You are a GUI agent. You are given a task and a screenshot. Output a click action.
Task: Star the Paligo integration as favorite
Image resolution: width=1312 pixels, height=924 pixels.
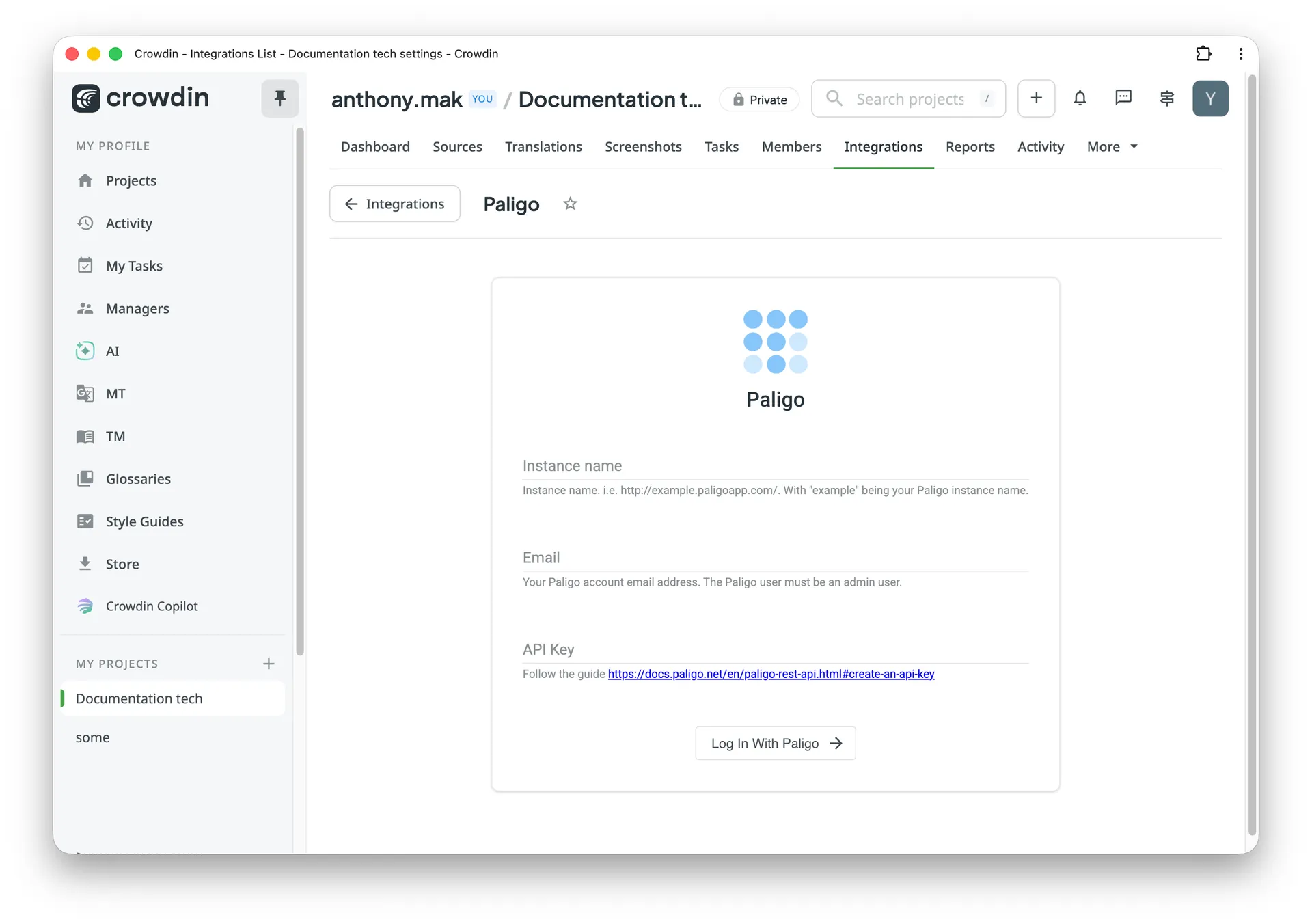(x=570, y=204)
